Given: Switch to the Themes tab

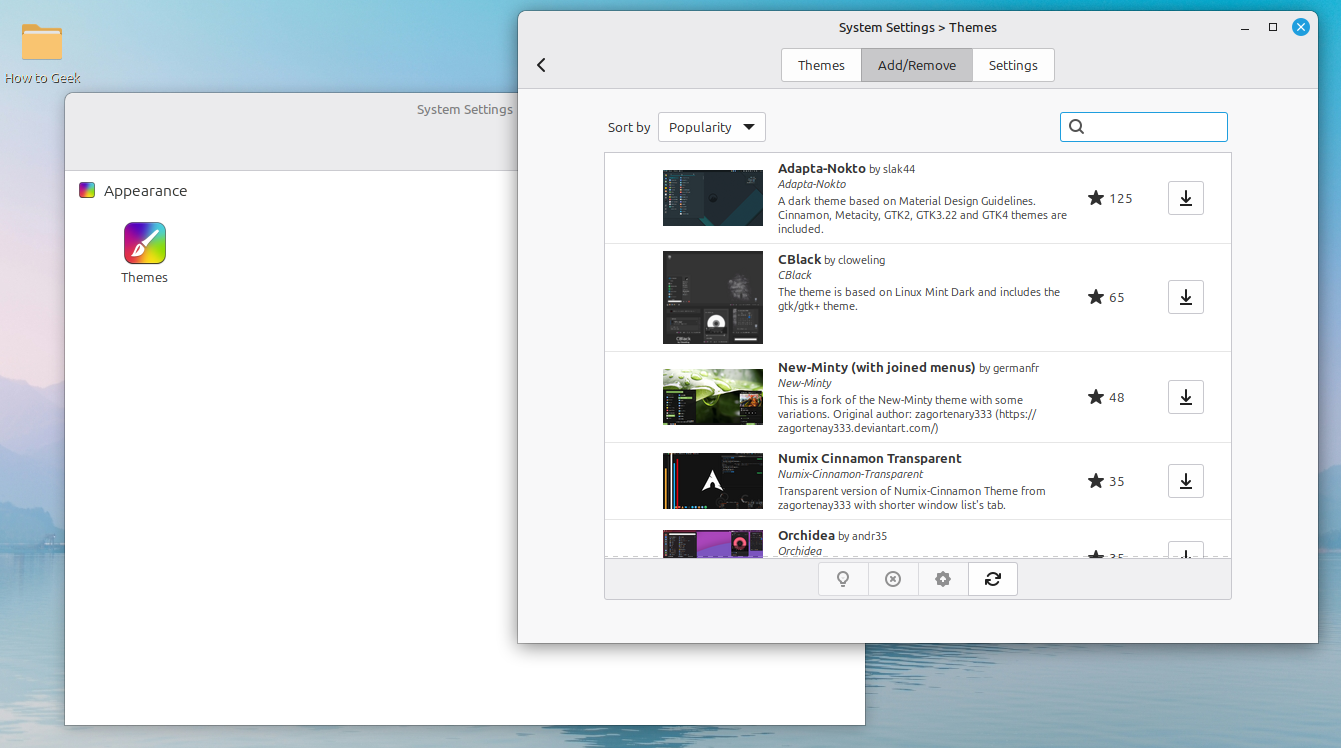Looking at the screenshot, I should tap(821, 65).
